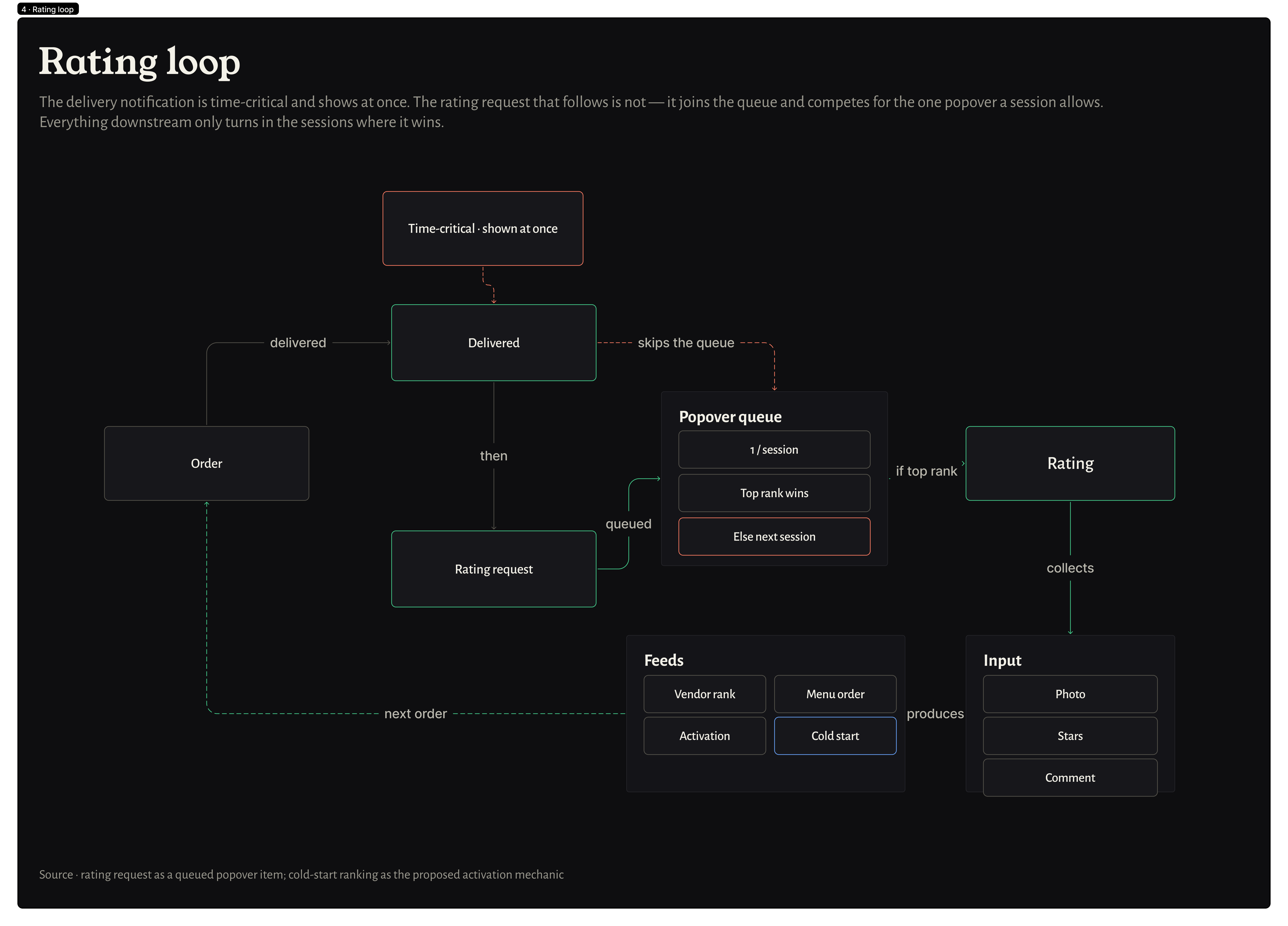1288x926 pixels.
Task: Select the 'Top rank wins' item
Action: pos(774,493)
